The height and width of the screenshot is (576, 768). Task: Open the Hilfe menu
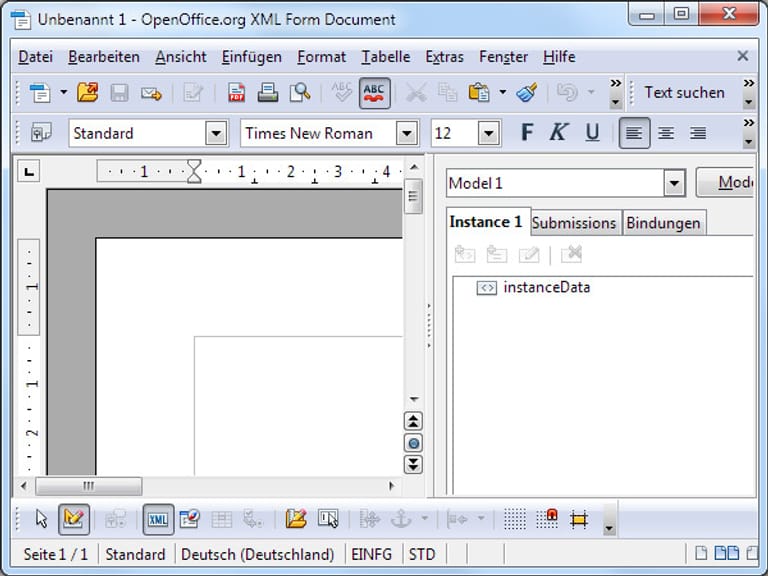click(x=559, y=57)
